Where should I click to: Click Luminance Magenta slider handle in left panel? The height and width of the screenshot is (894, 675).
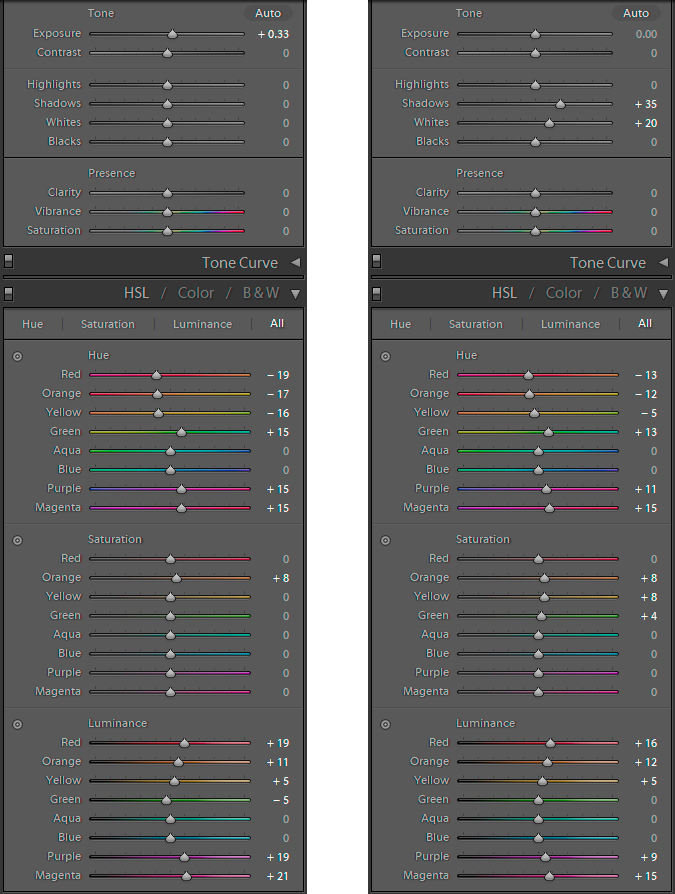[x=186, y=876]
